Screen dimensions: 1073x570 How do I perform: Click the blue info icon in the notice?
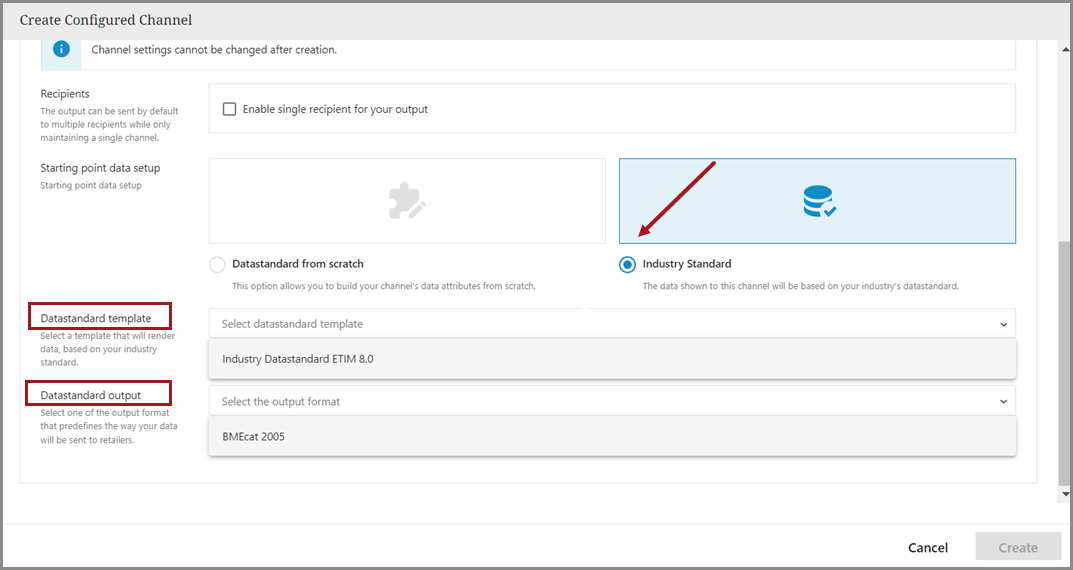[x=62, y=49]
